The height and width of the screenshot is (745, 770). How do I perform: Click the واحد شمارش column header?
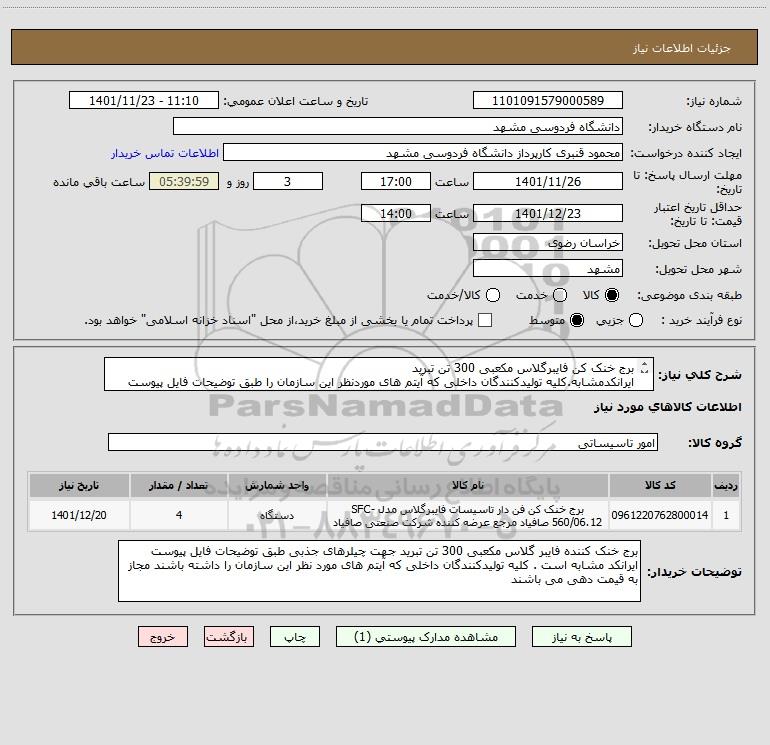(x=277, y=486)
